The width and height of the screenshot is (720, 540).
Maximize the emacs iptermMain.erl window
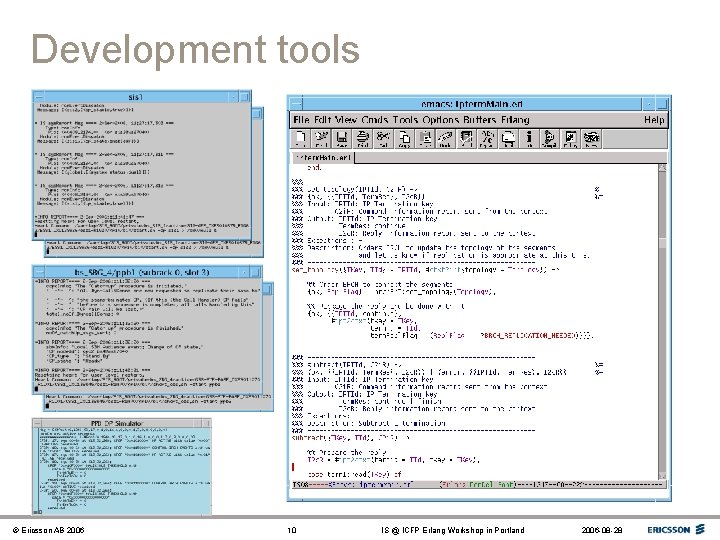coord(662,104)
